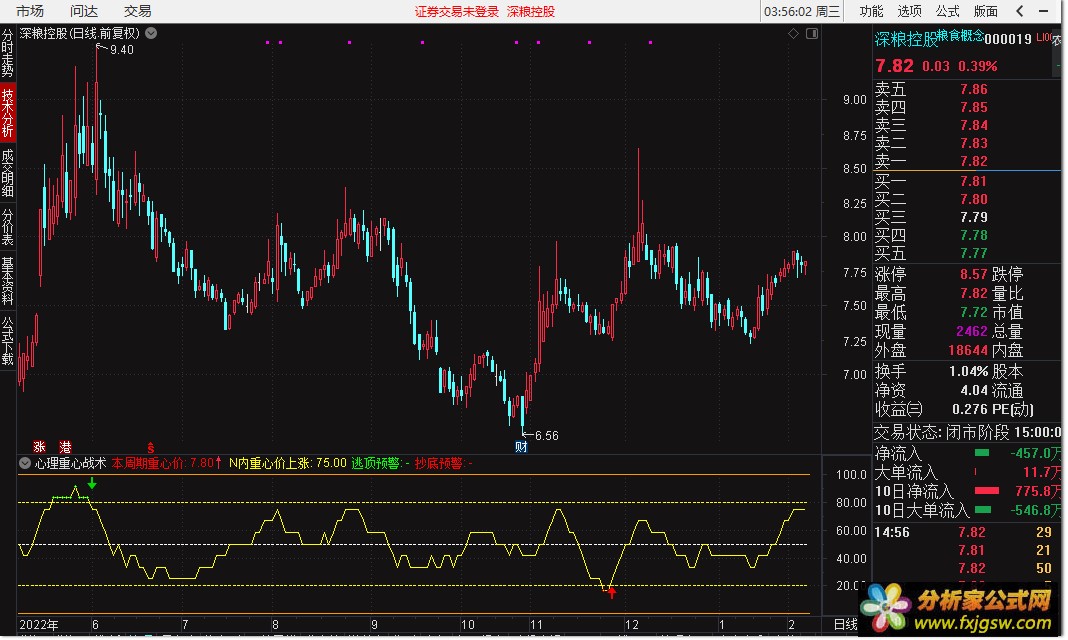Switch to 技术分析 sidebar tab

click(x=7, y=112)
